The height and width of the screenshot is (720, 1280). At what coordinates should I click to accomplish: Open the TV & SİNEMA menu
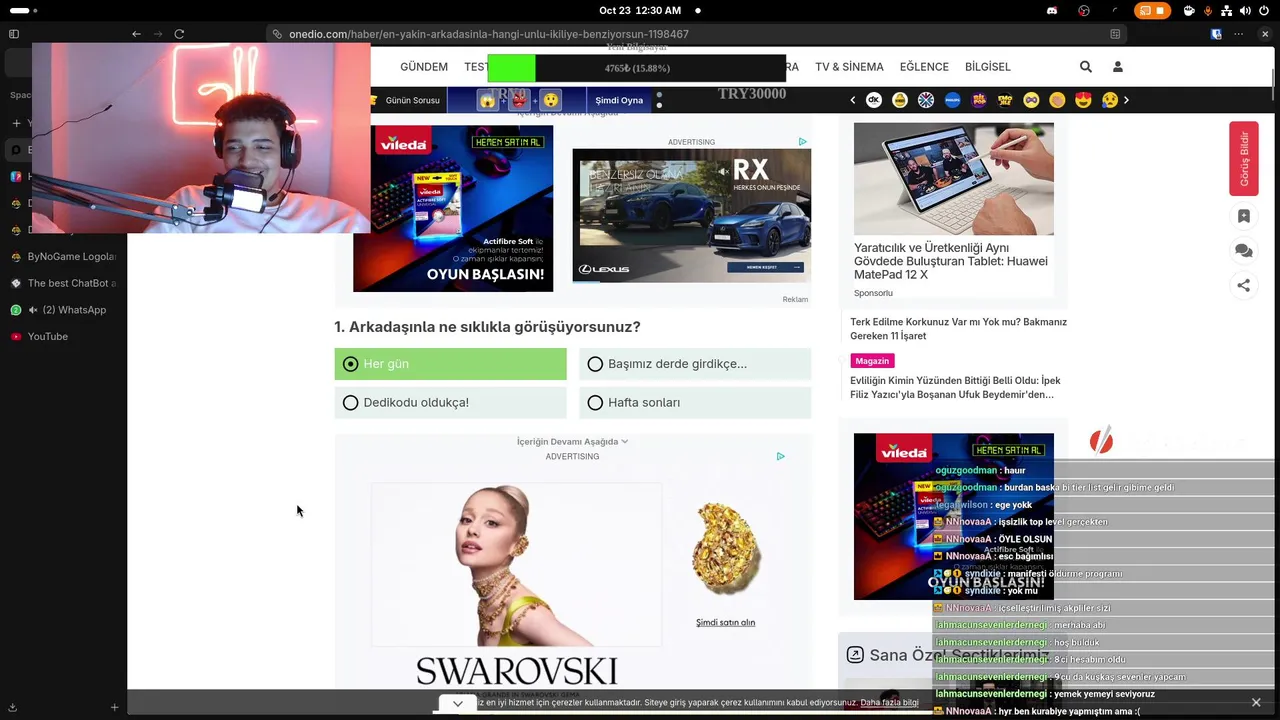tap(849, 67)
